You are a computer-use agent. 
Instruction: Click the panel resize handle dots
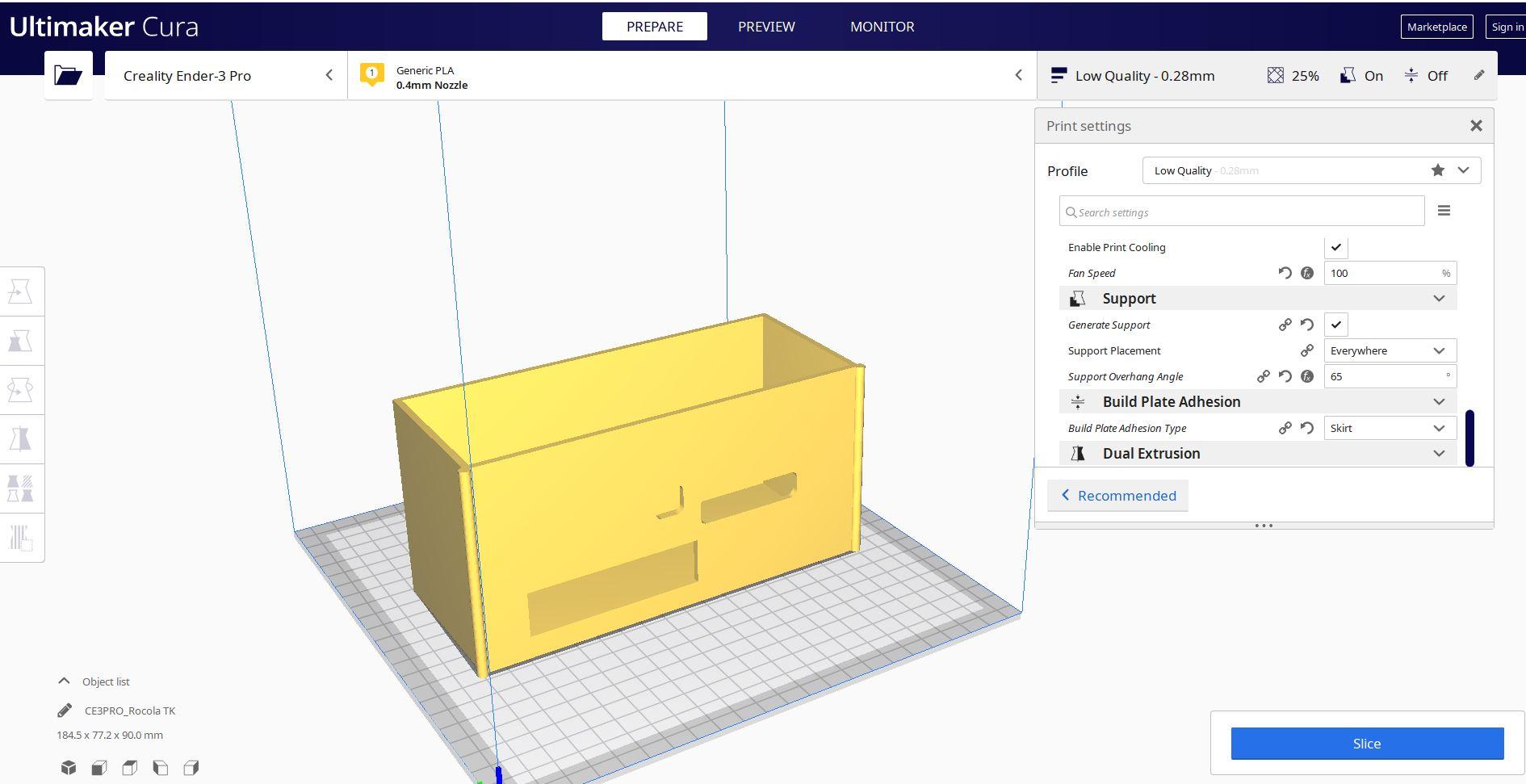(1264, 526)
